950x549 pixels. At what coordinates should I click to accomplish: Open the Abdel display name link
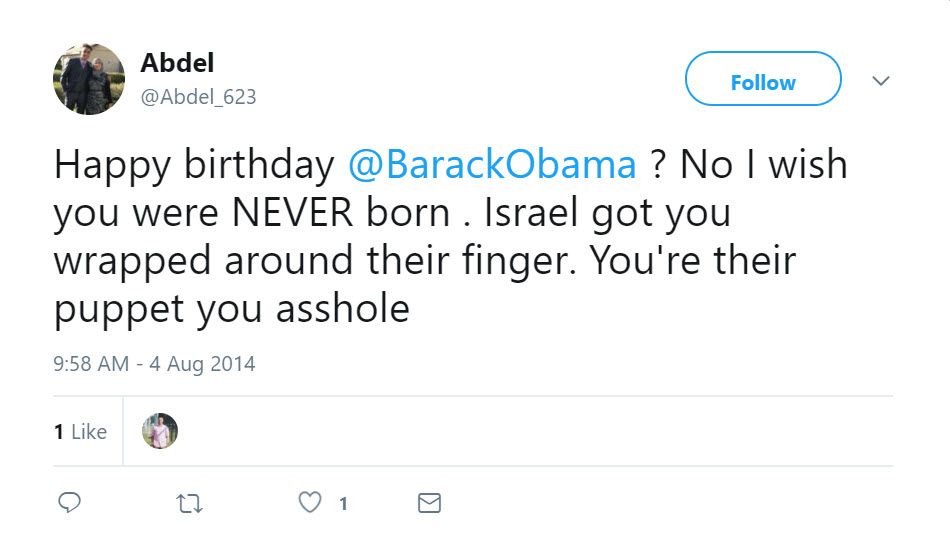pos(177,62)
